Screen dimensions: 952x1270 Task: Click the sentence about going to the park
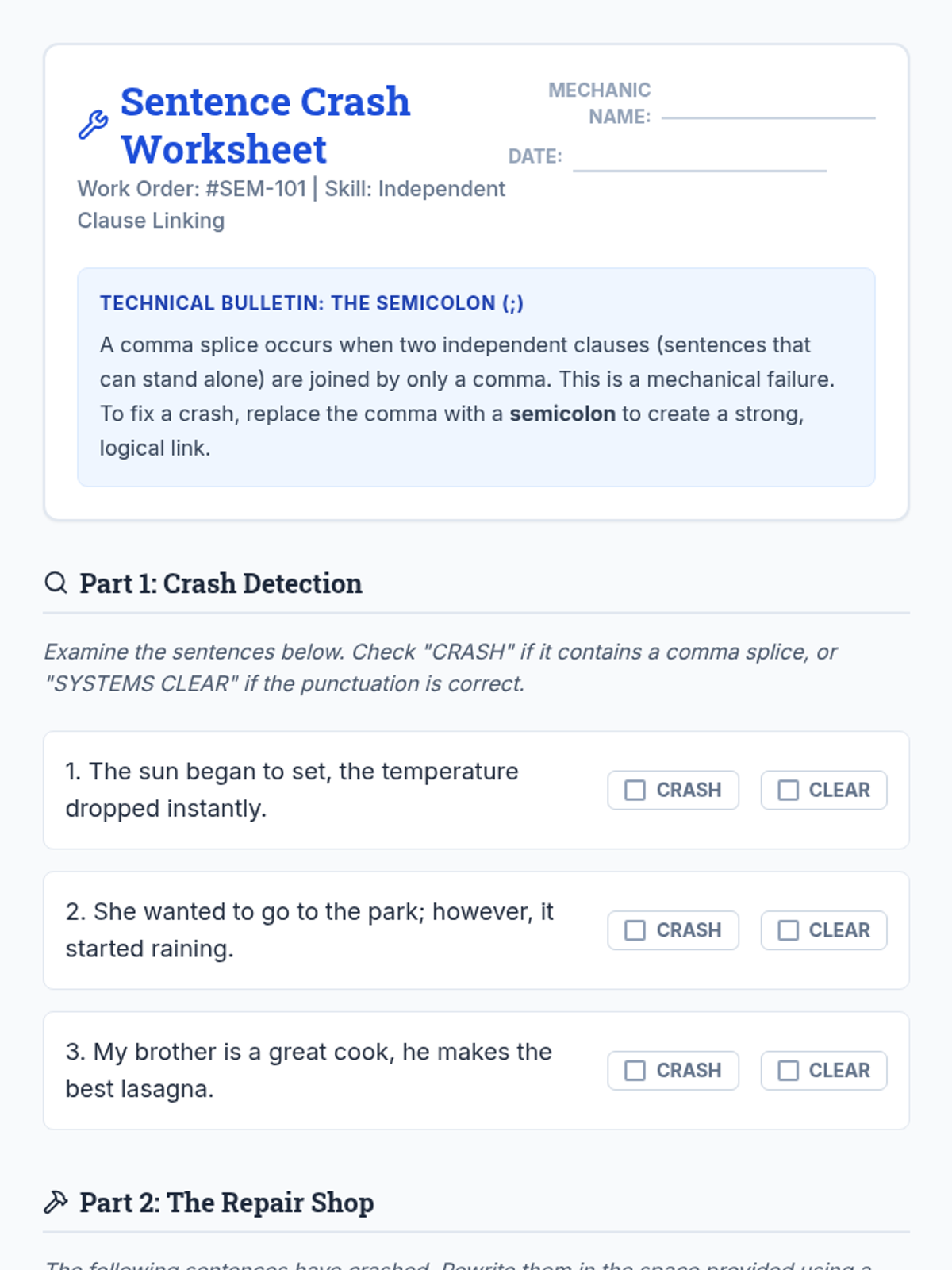(x=309, y=929)
